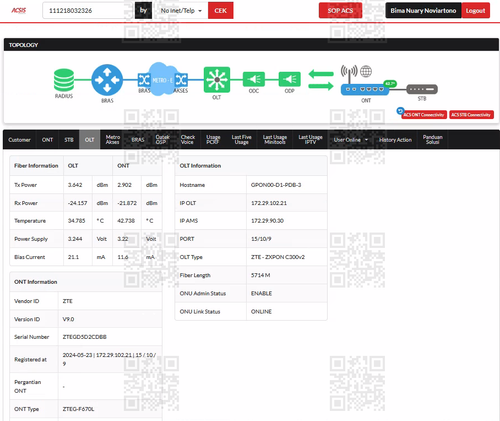This screenshot has width=500, height=421.
Task: Open the Last Five Usage tab
Action: pos(241,140)
